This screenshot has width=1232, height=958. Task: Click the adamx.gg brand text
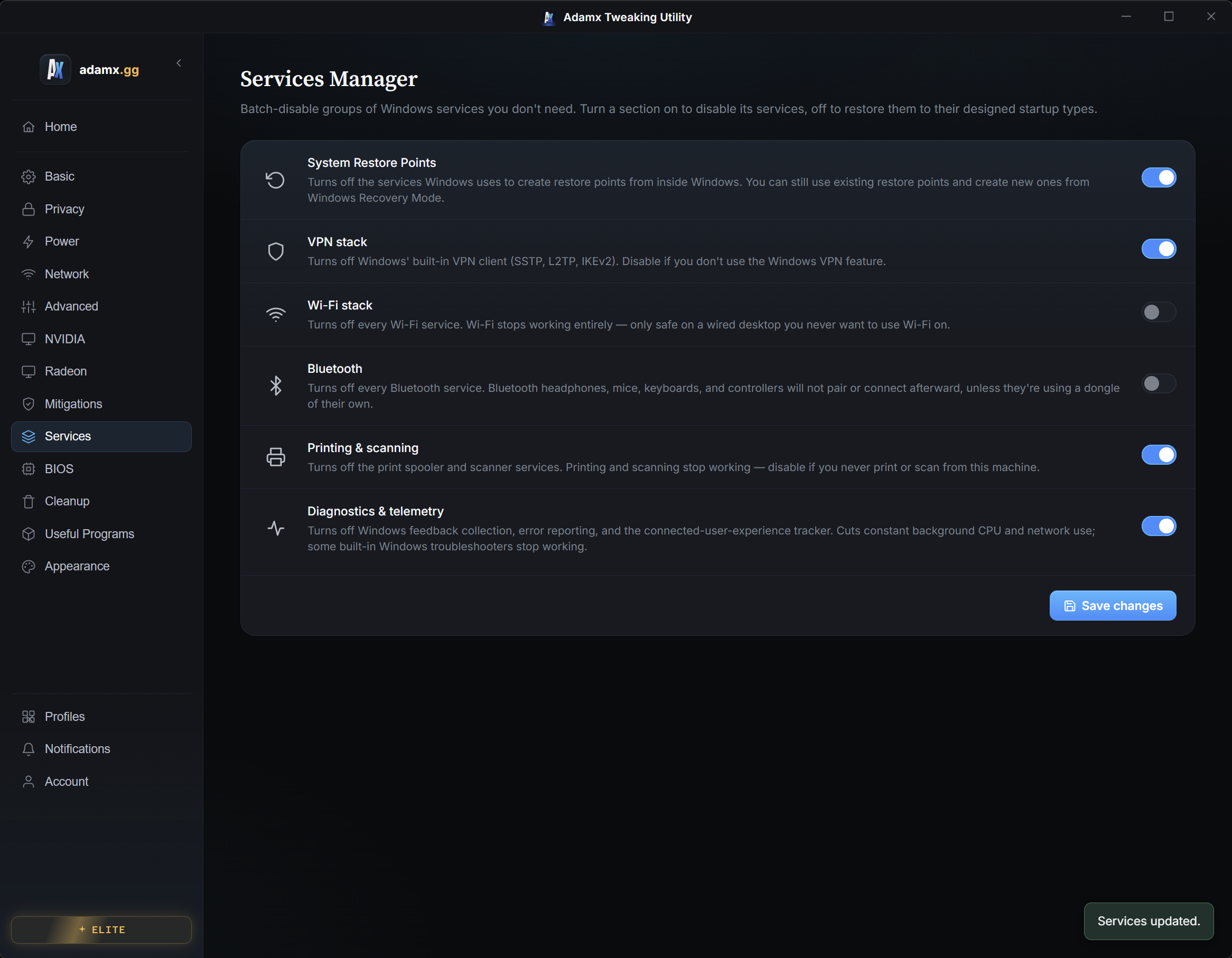pos(109,70)
